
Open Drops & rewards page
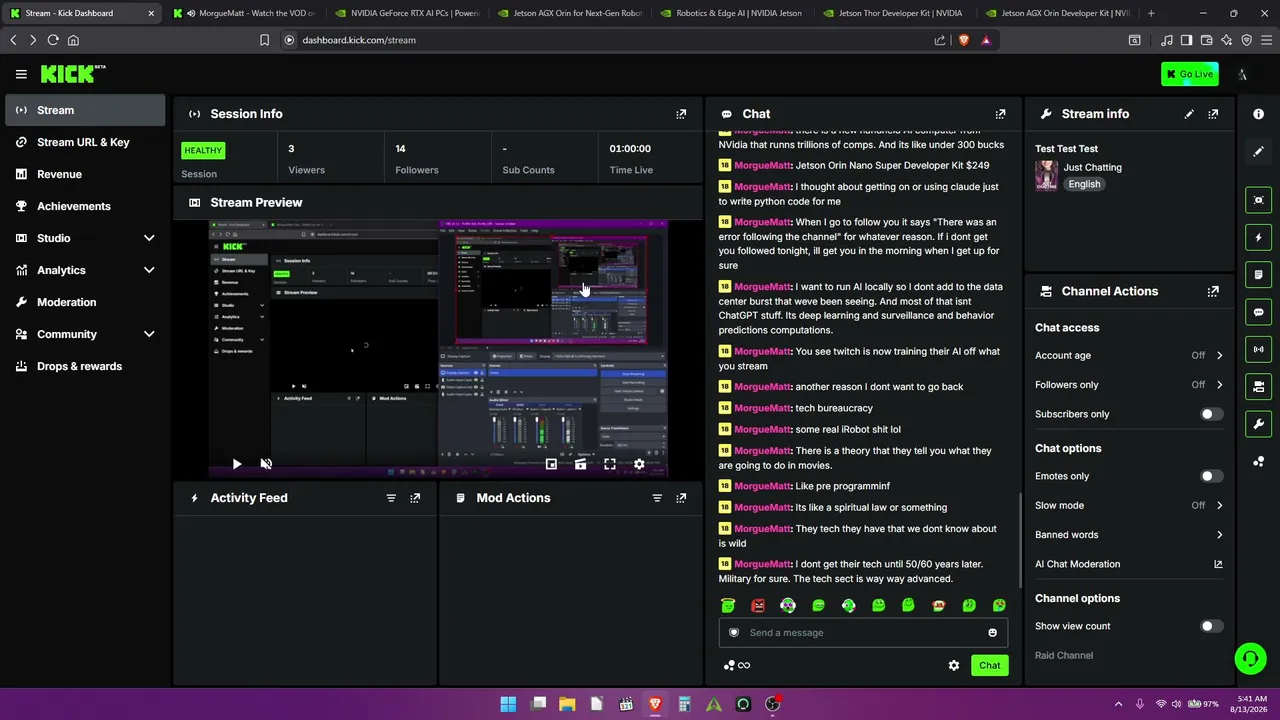[85, 366]
